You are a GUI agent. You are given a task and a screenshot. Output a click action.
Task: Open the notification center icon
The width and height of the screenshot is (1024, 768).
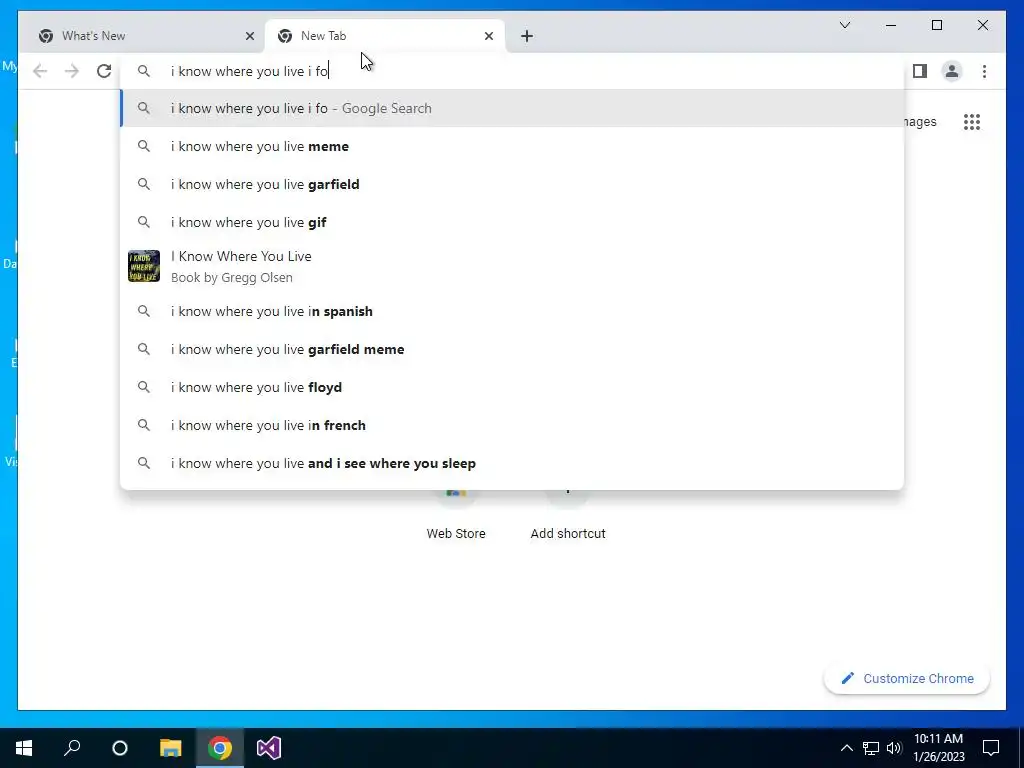tap(991, 748)
